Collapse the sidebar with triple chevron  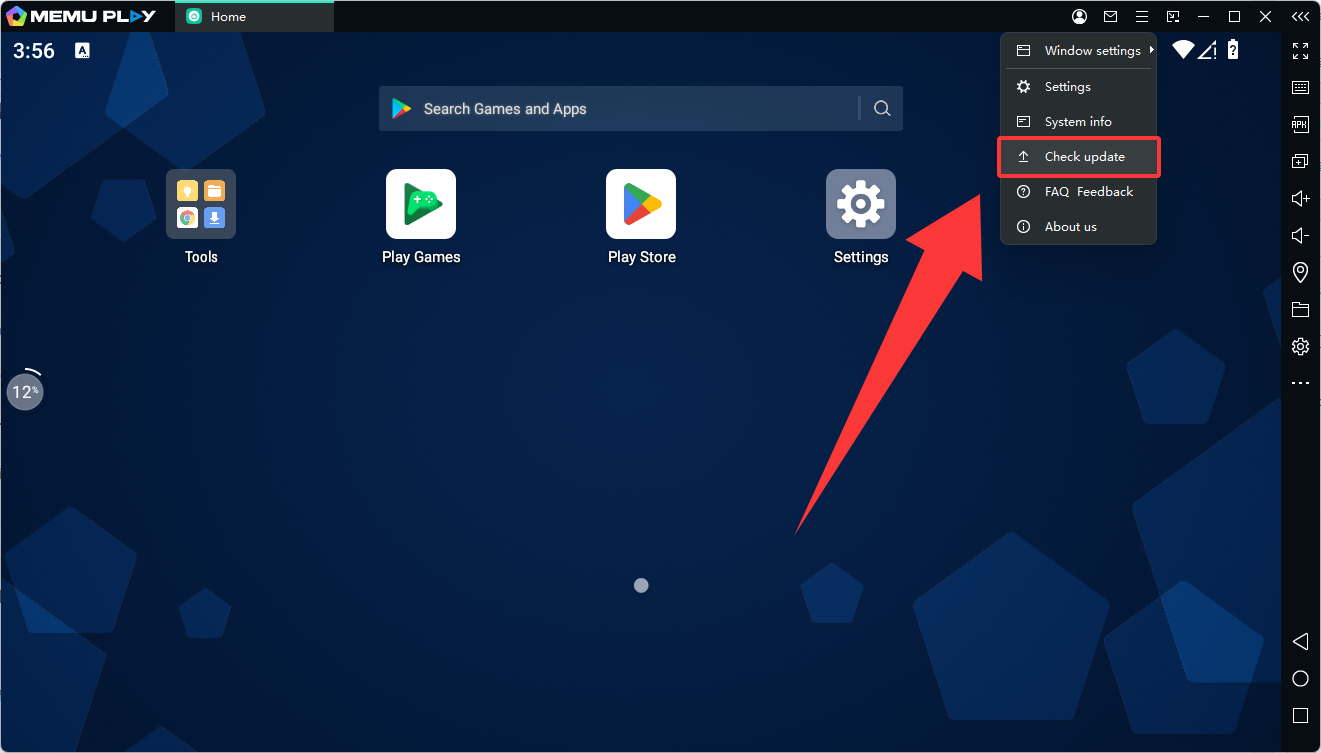coord(1300,17)
